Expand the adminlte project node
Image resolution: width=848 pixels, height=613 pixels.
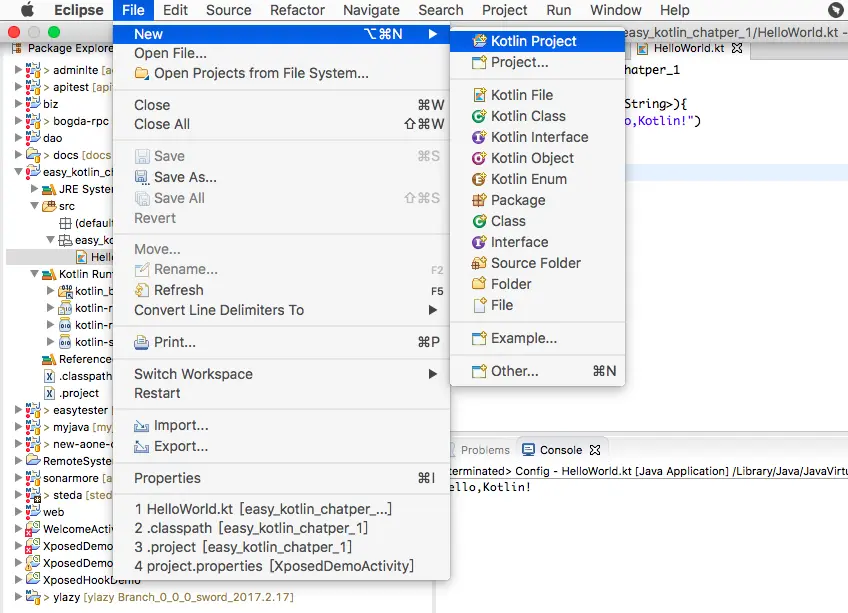coord(18,70)
